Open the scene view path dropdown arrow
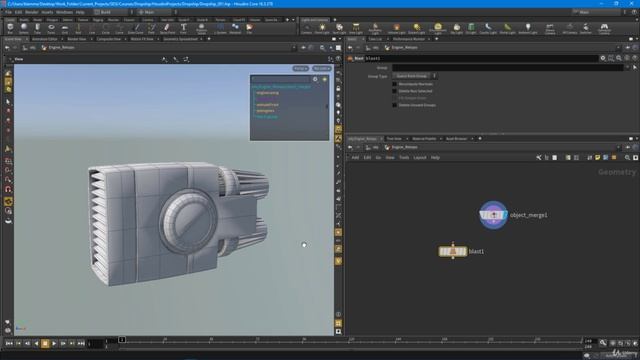This screenshot has width=640, height=360. (x=294, y=48)
